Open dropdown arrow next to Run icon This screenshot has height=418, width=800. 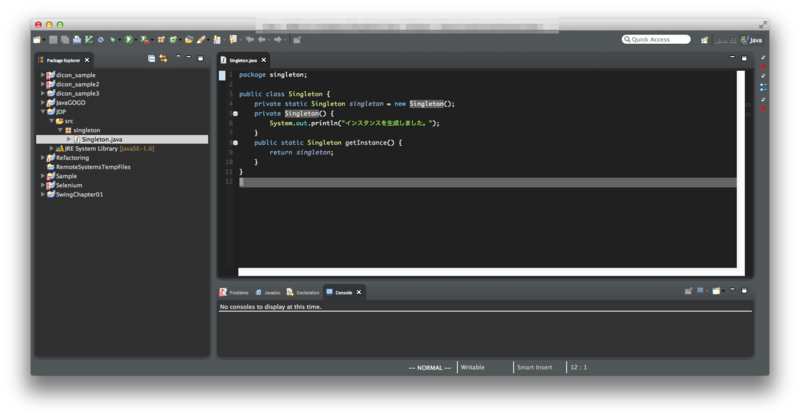(x=136, y=39)
